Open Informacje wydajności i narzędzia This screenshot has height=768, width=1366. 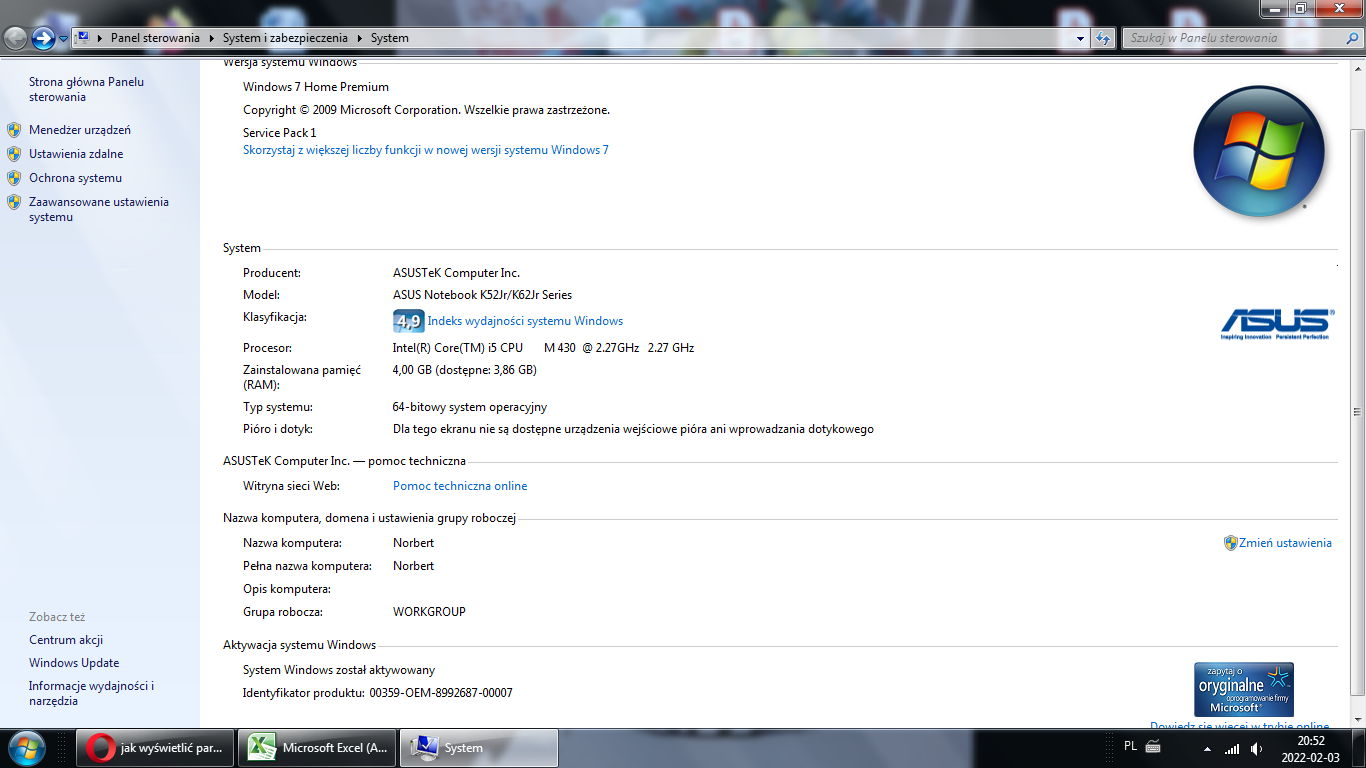pos(91,693)
